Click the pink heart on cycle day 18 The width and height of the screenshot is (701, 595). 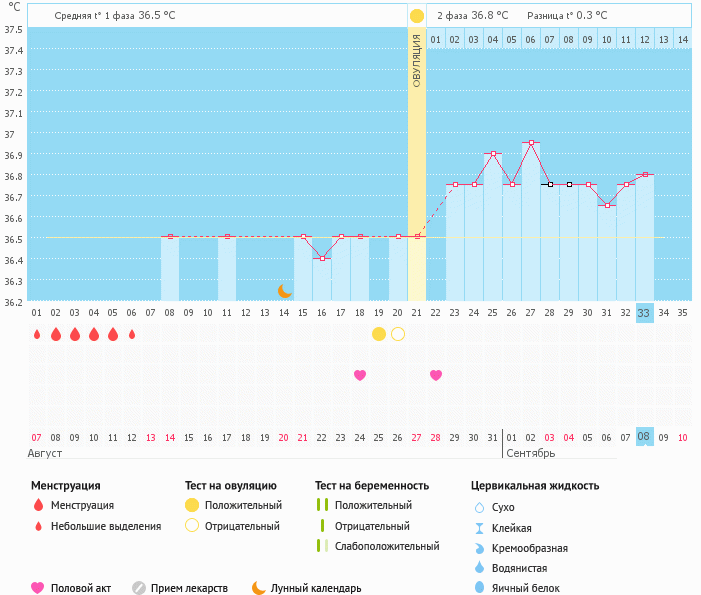360,375
